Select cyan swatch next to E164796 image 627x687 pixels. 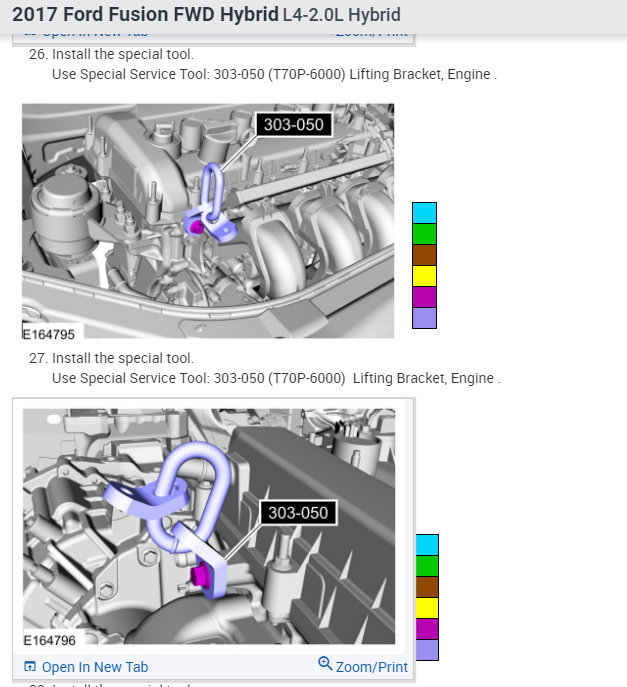coord(427,545)
